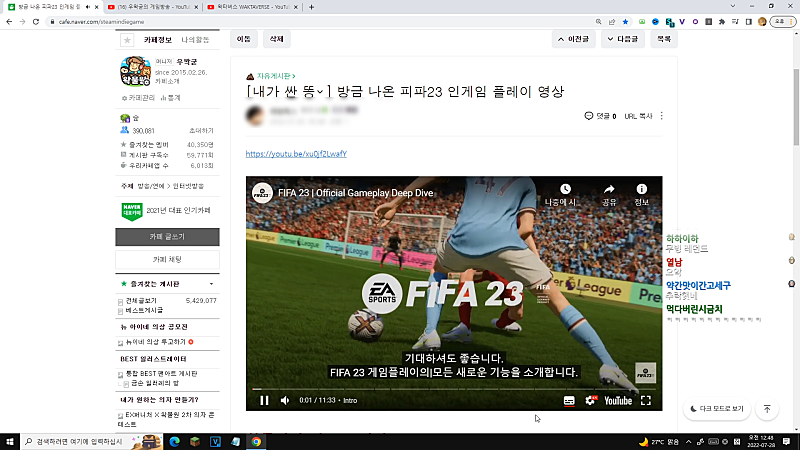Open the Minecraft block taskbar icon
The height and width of the screenshot is (450, 800).
point(195,441)
